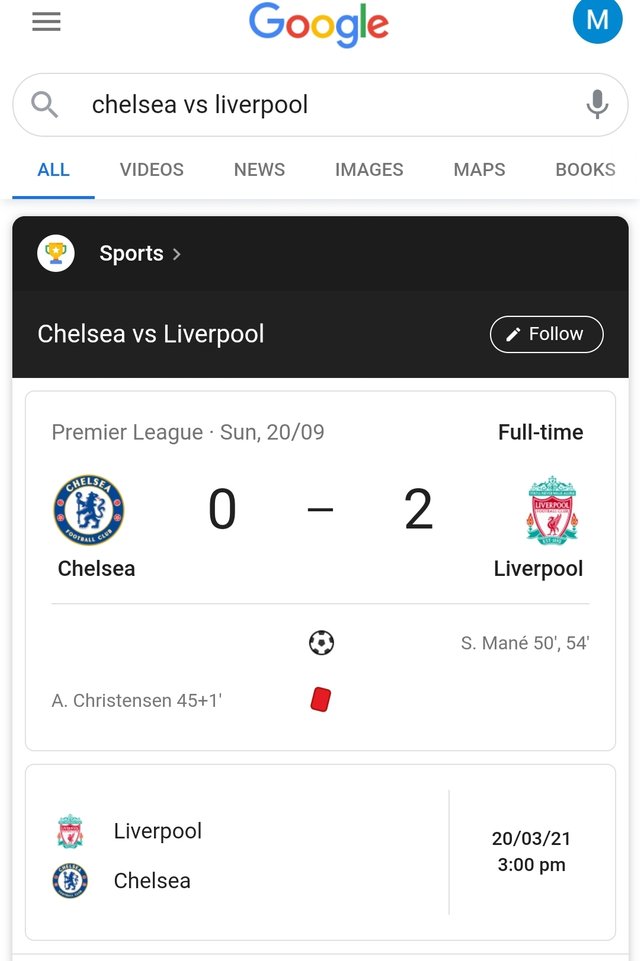Open the M account avatar
The image size is (640, 961).
pos(597,20)
